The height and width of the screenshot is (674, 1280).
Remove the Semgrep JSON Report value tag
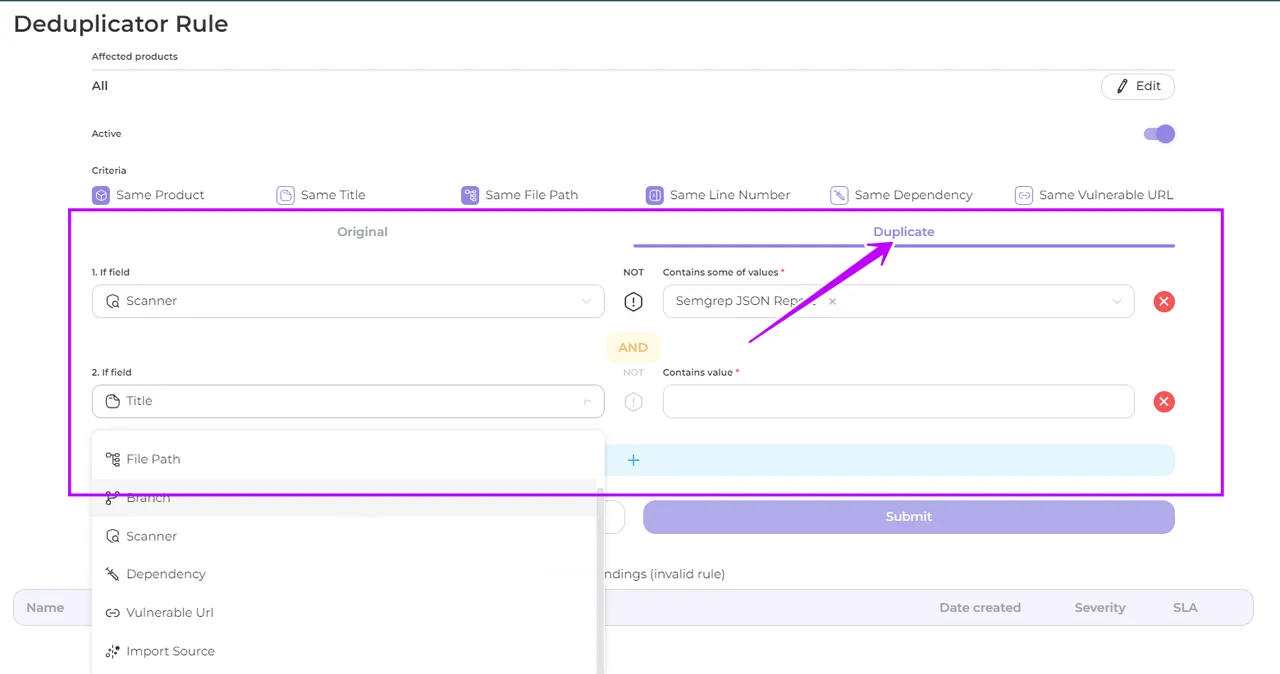(832, 301)
